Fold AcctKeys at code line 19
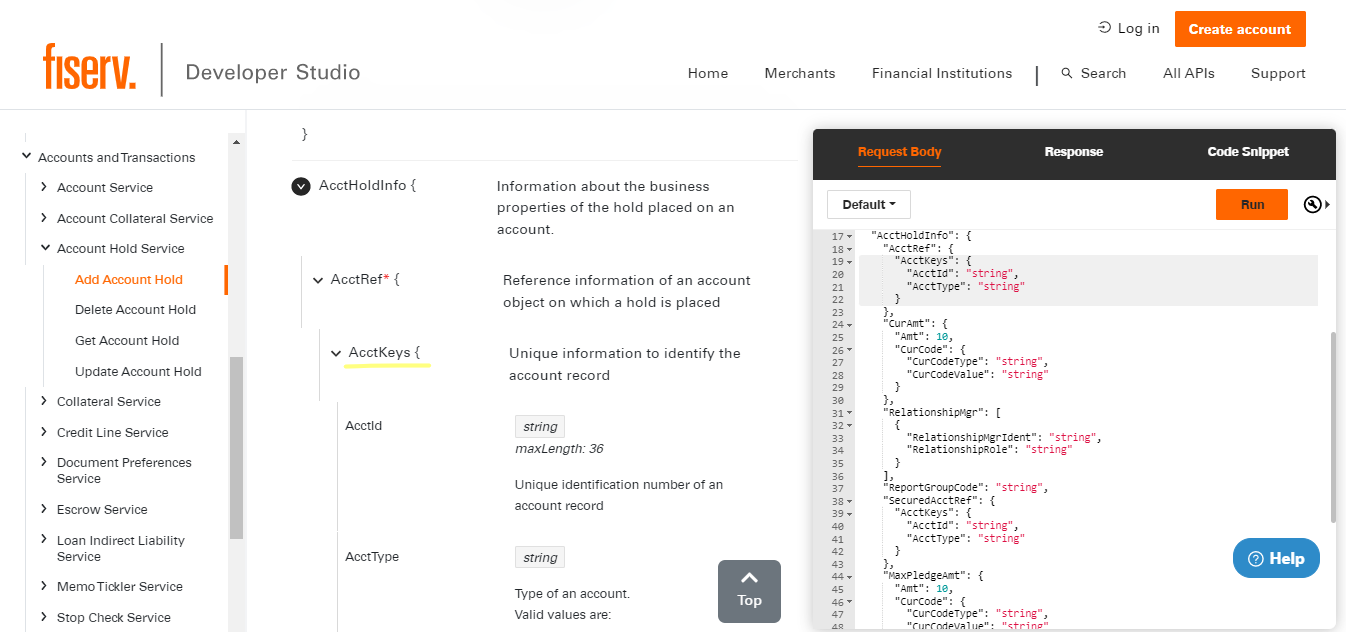The width and height of the screenshot is (1346, 632). [x=850, y=262]
